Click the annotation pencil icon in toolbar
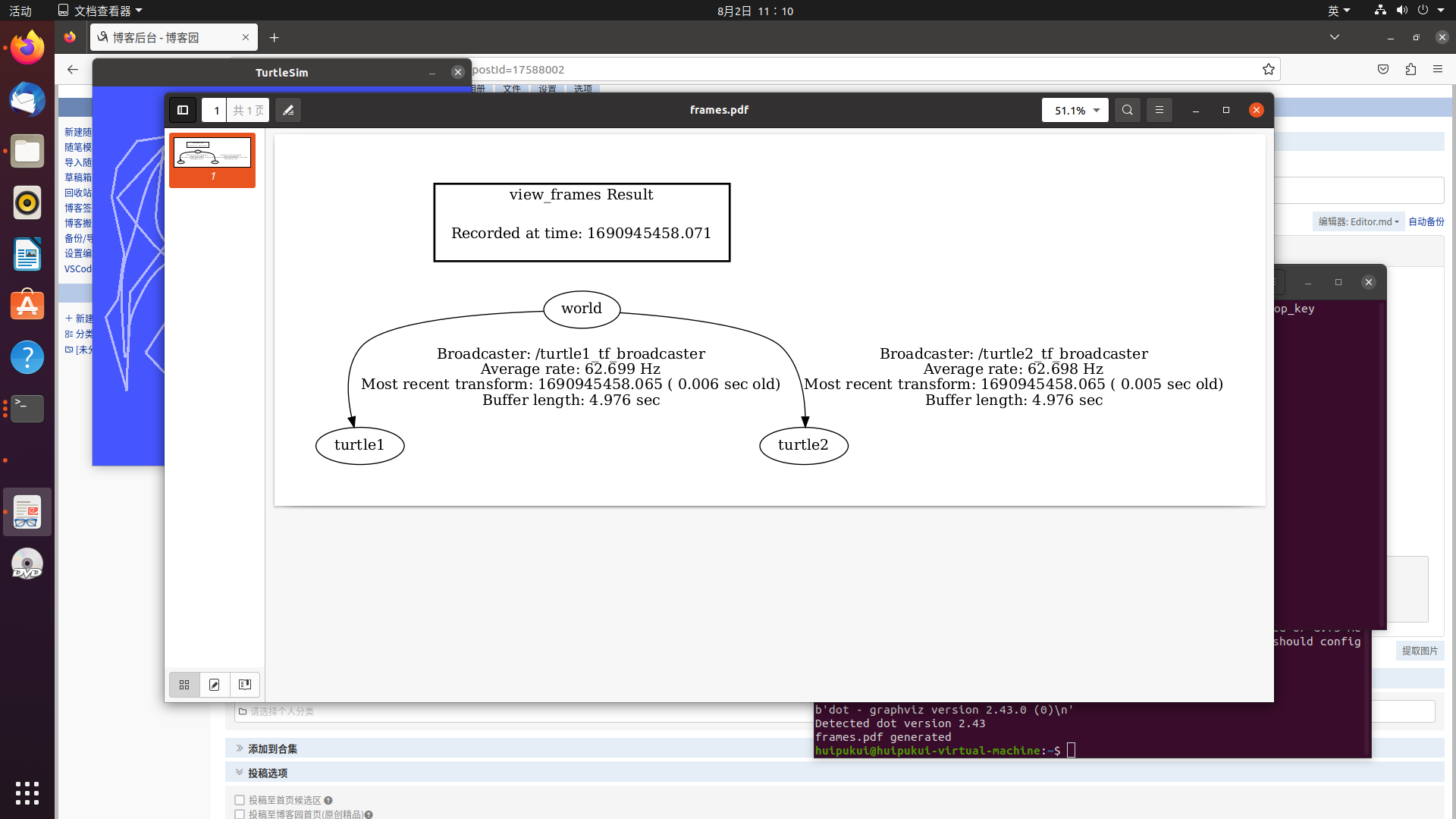The height and width of the screenshot is (819, 1456). coord(288,110)
